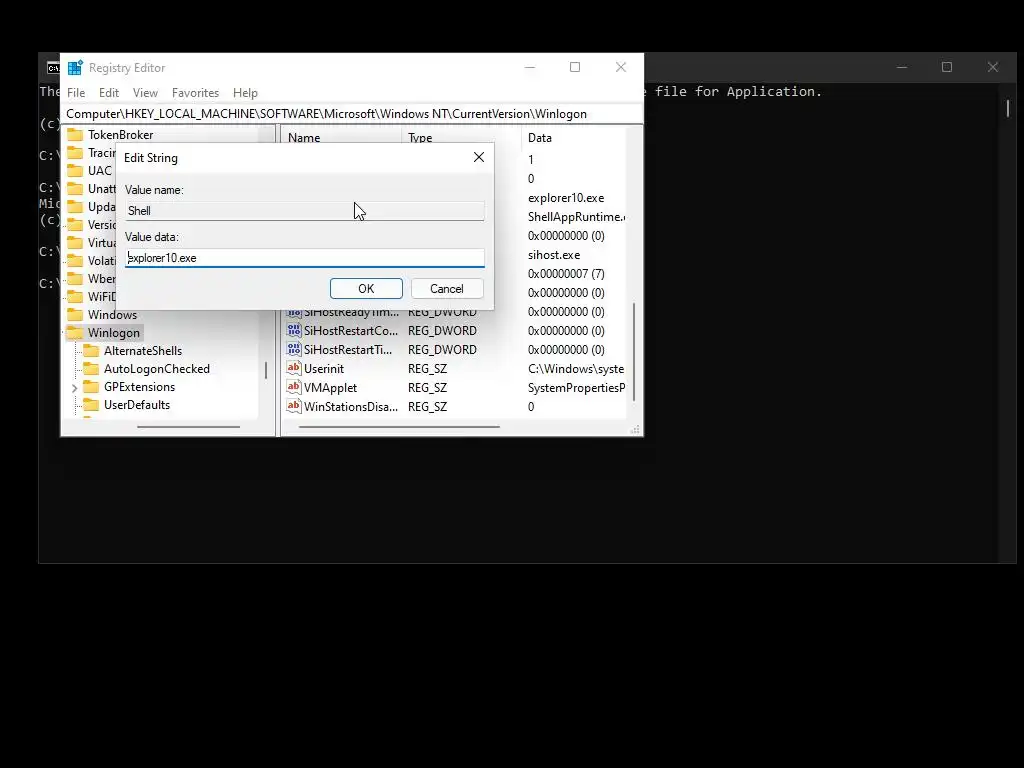1024x768 pixels.
Task: Click the SiHostRestartTi... DWORD value icon
Action: pyautogui.click(x=294, y=349)
